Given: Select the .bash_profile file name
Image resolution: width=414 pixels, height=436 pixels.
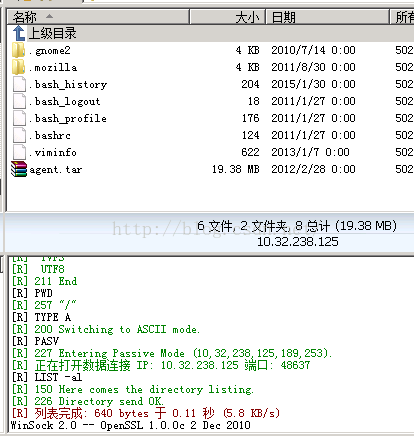Looking at the screenshot, I should click(68, 119).
